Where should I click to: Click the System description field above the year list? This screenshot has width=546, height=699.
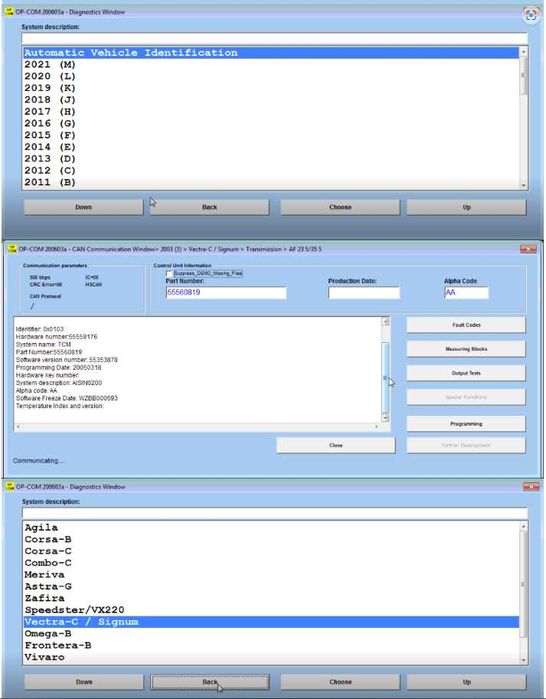275,38
